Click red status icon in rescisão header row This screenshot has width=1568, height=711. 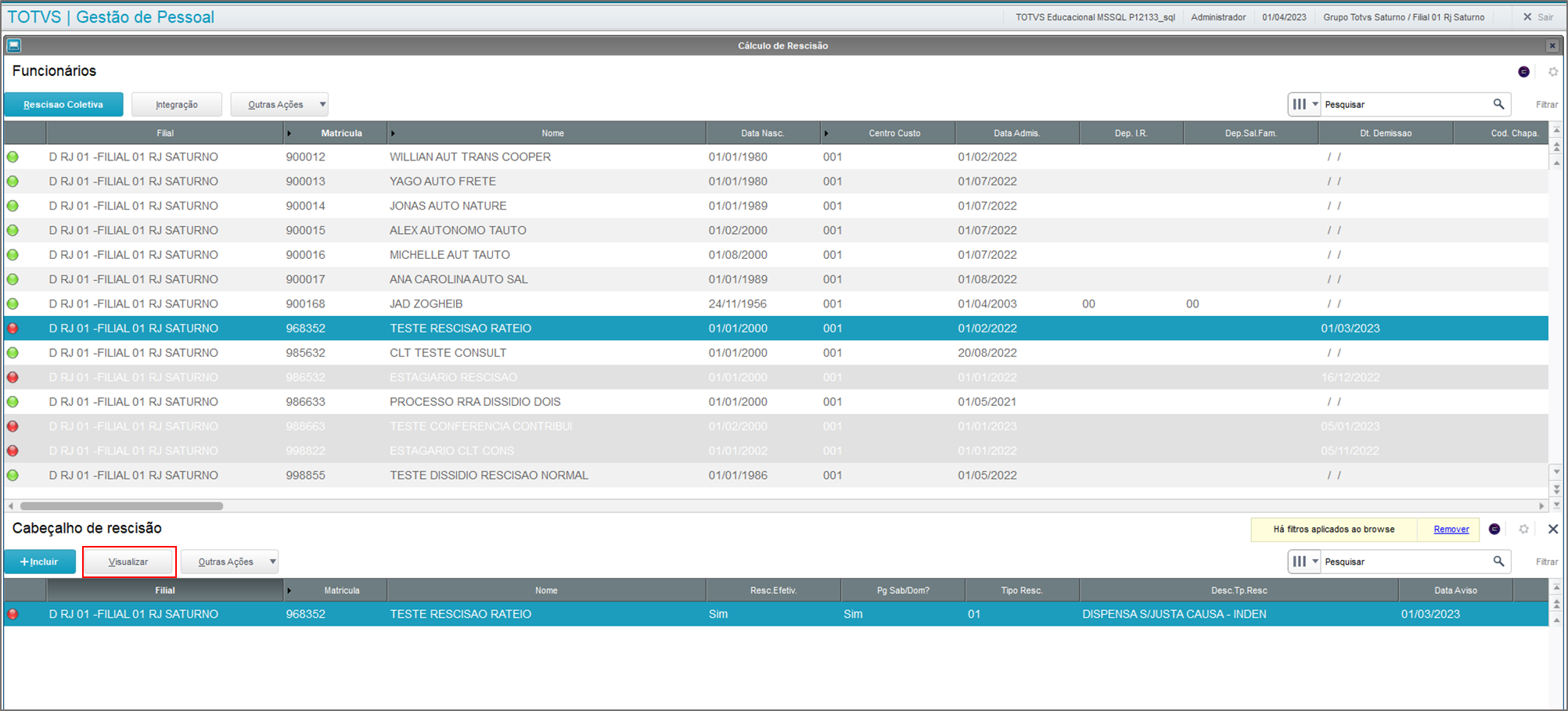[13, 614]
